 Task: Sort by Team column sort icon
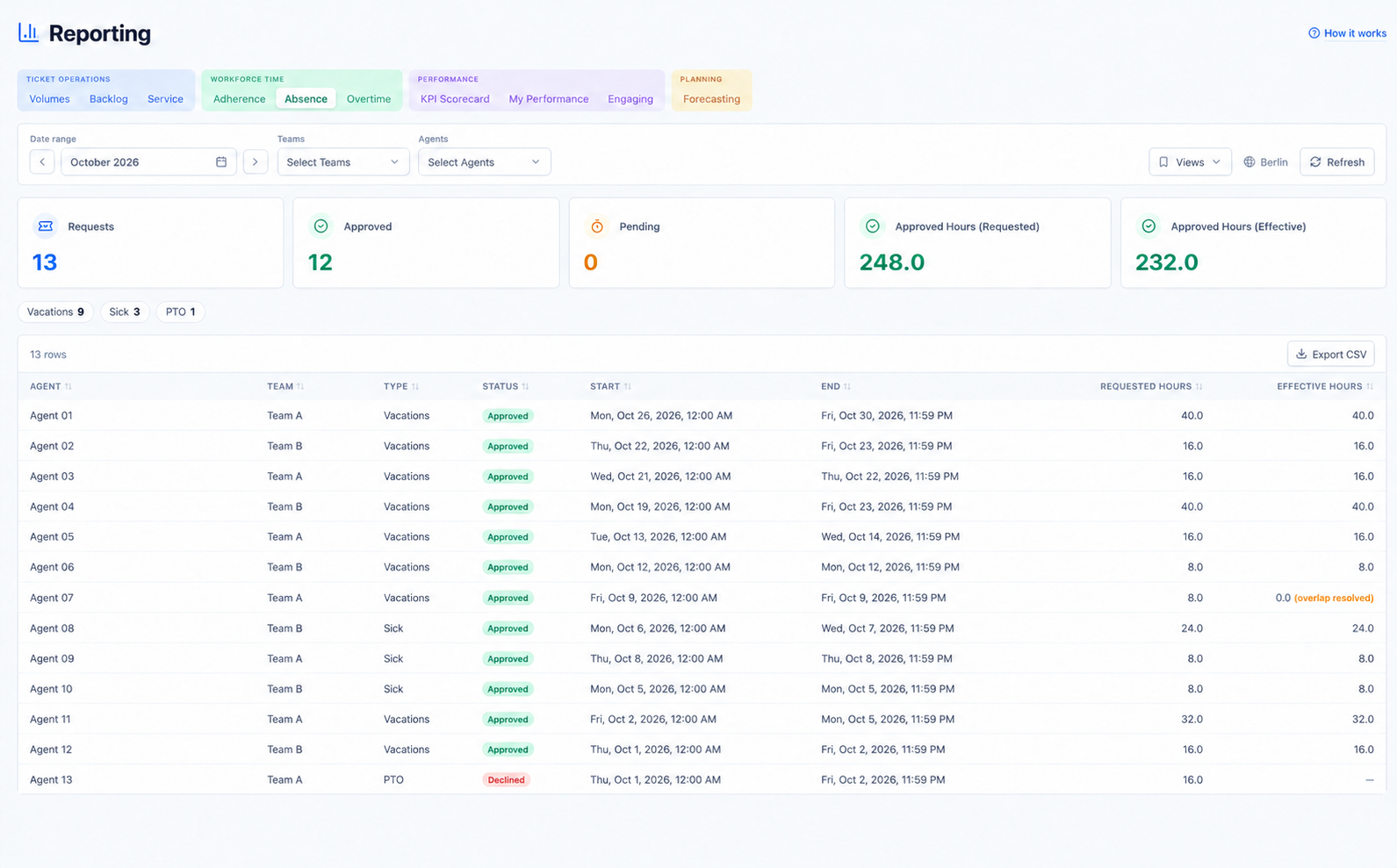300,387
